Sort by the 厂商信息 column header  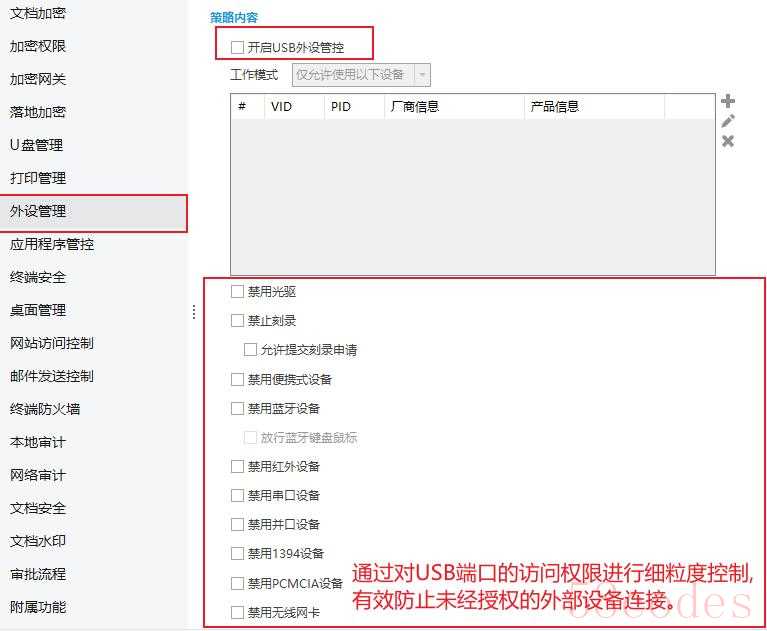[x=415, y=107]
